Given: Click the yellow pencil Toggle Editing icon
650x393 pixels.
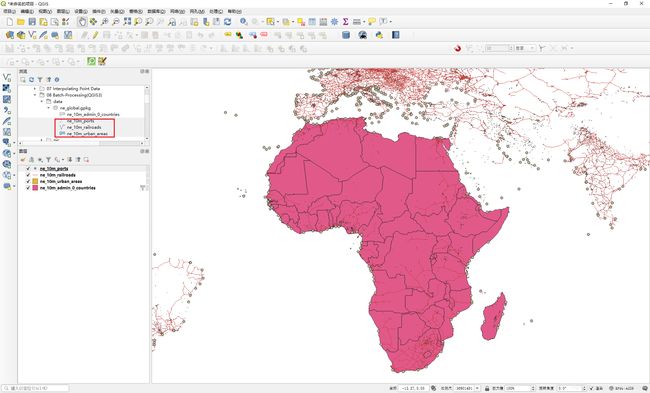Looking at the screenshot, I should [x=95, y=35].
